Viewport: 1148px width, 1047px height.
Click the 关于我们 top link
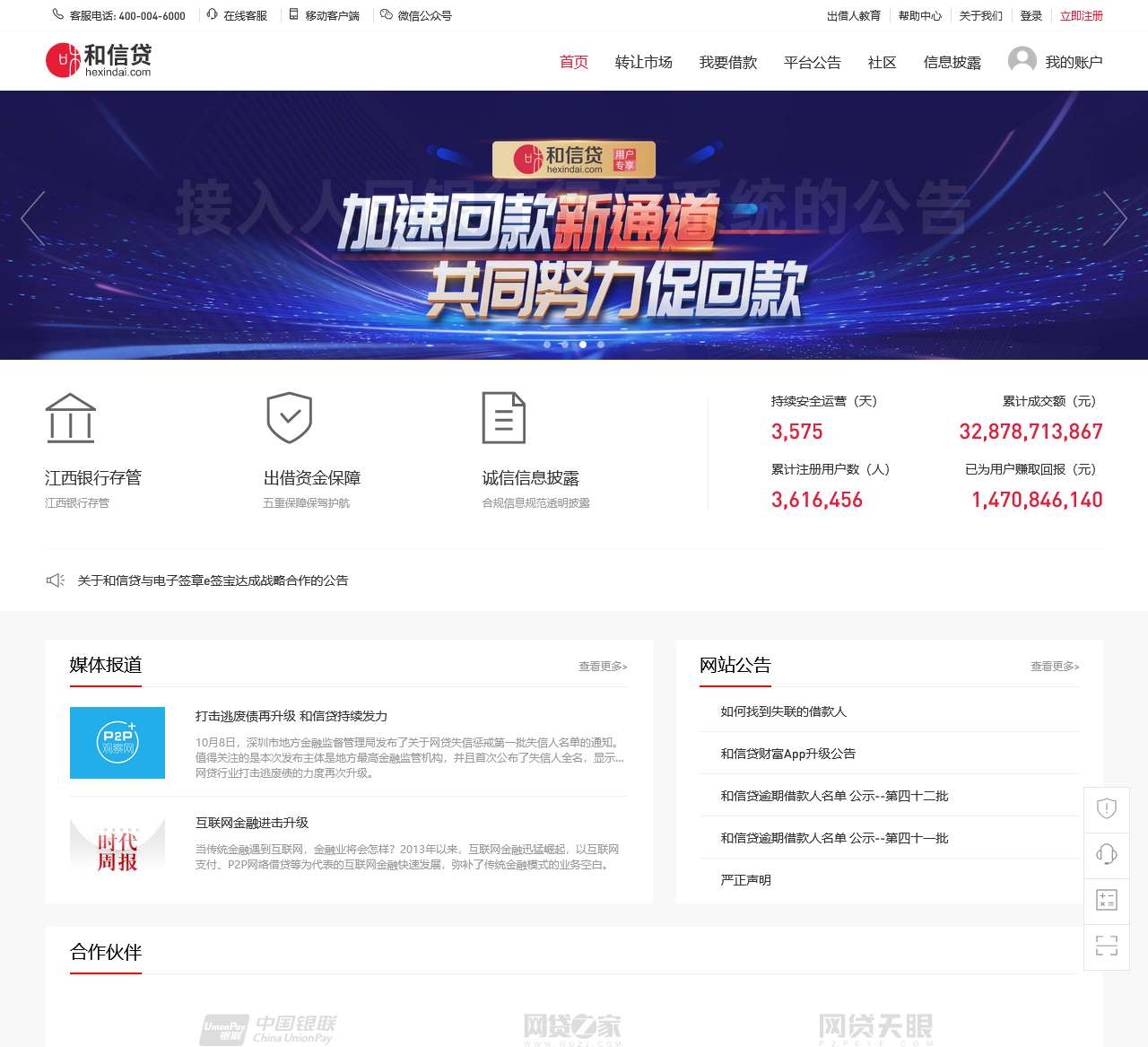click(981, 15)
